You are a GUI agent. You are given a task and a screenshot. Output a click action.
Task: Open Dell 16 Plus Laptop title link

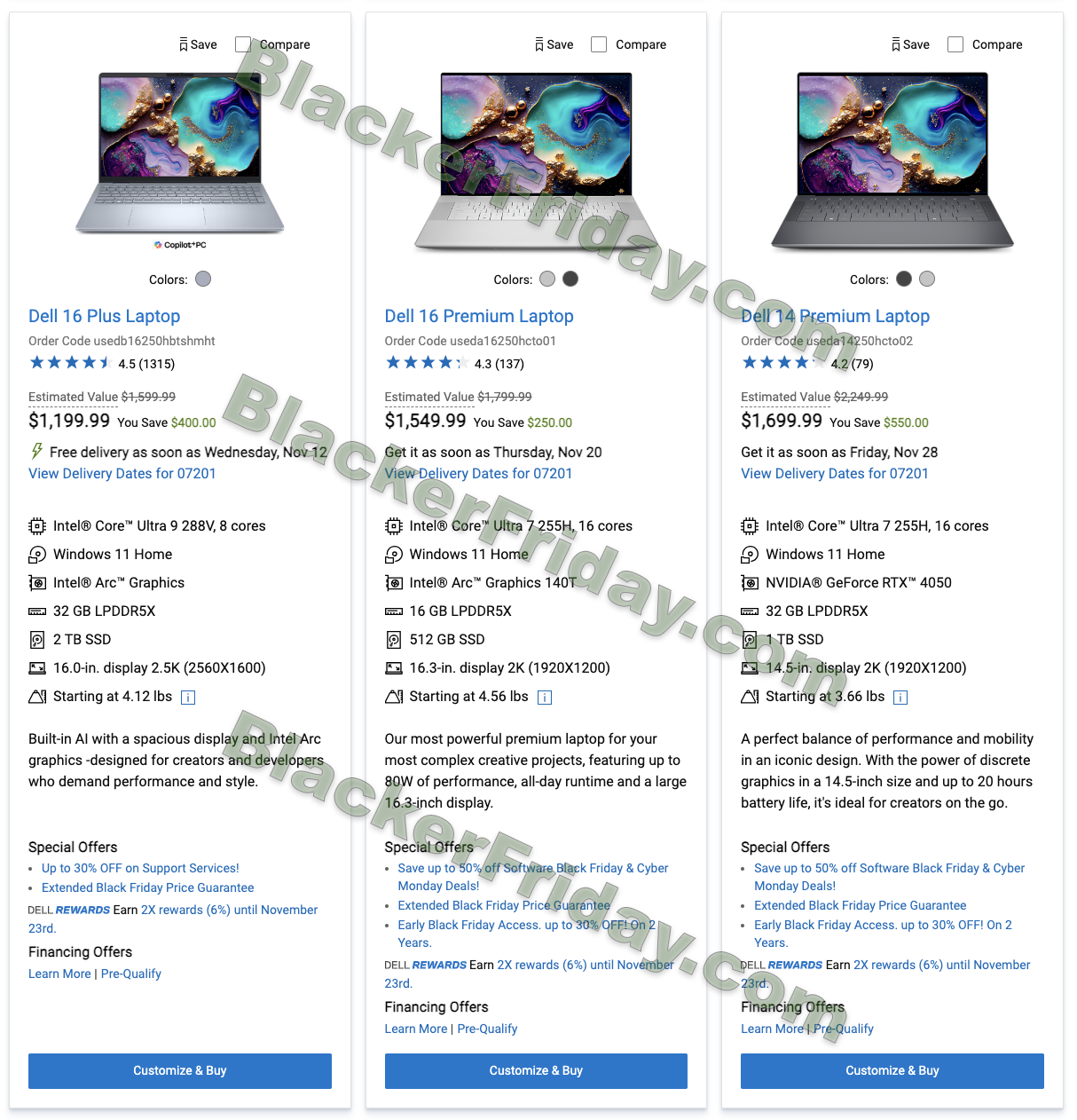click(x=105, y=316)
